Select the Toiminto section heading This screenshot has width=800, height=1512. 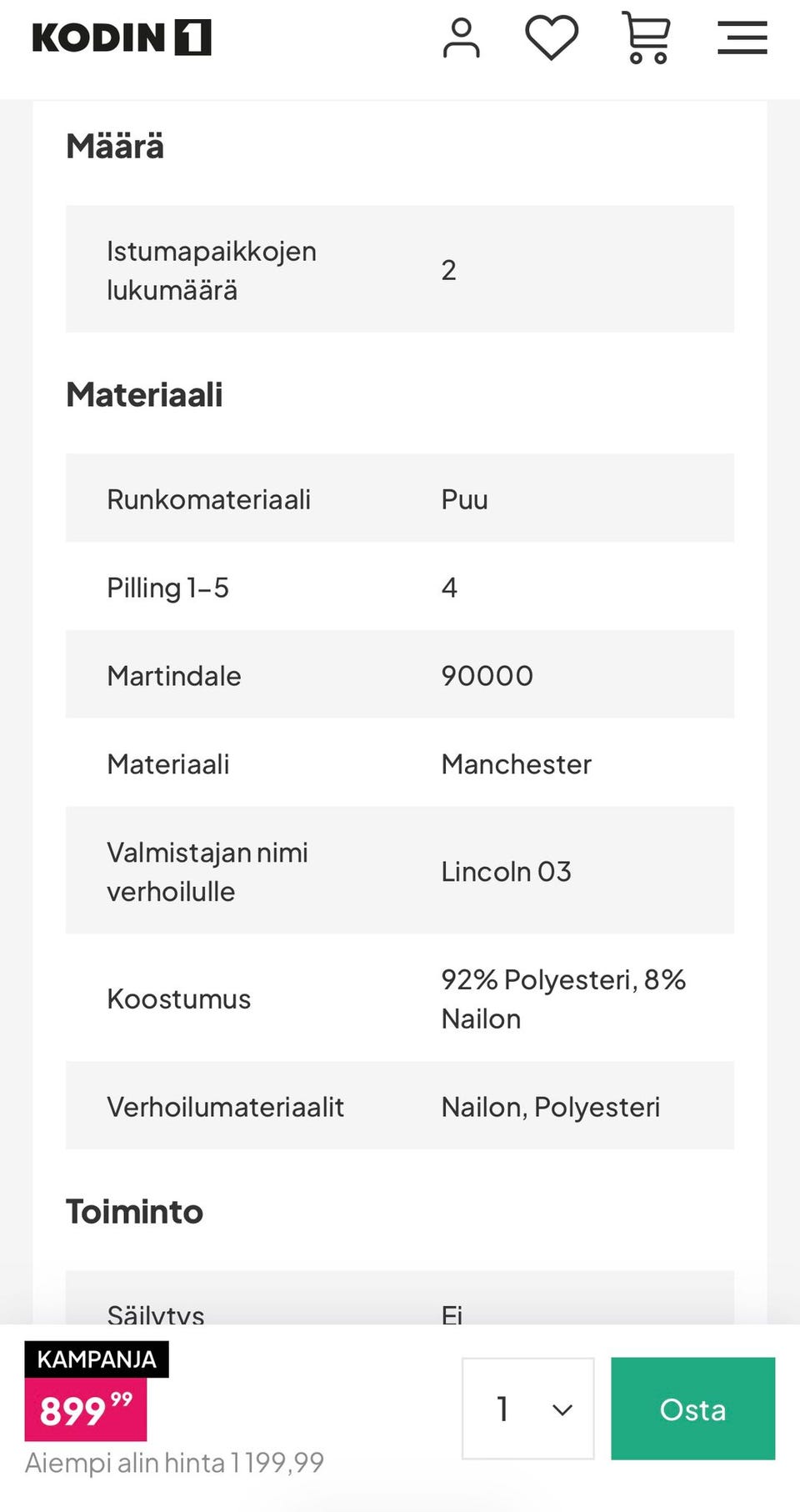coord(134,1212)
